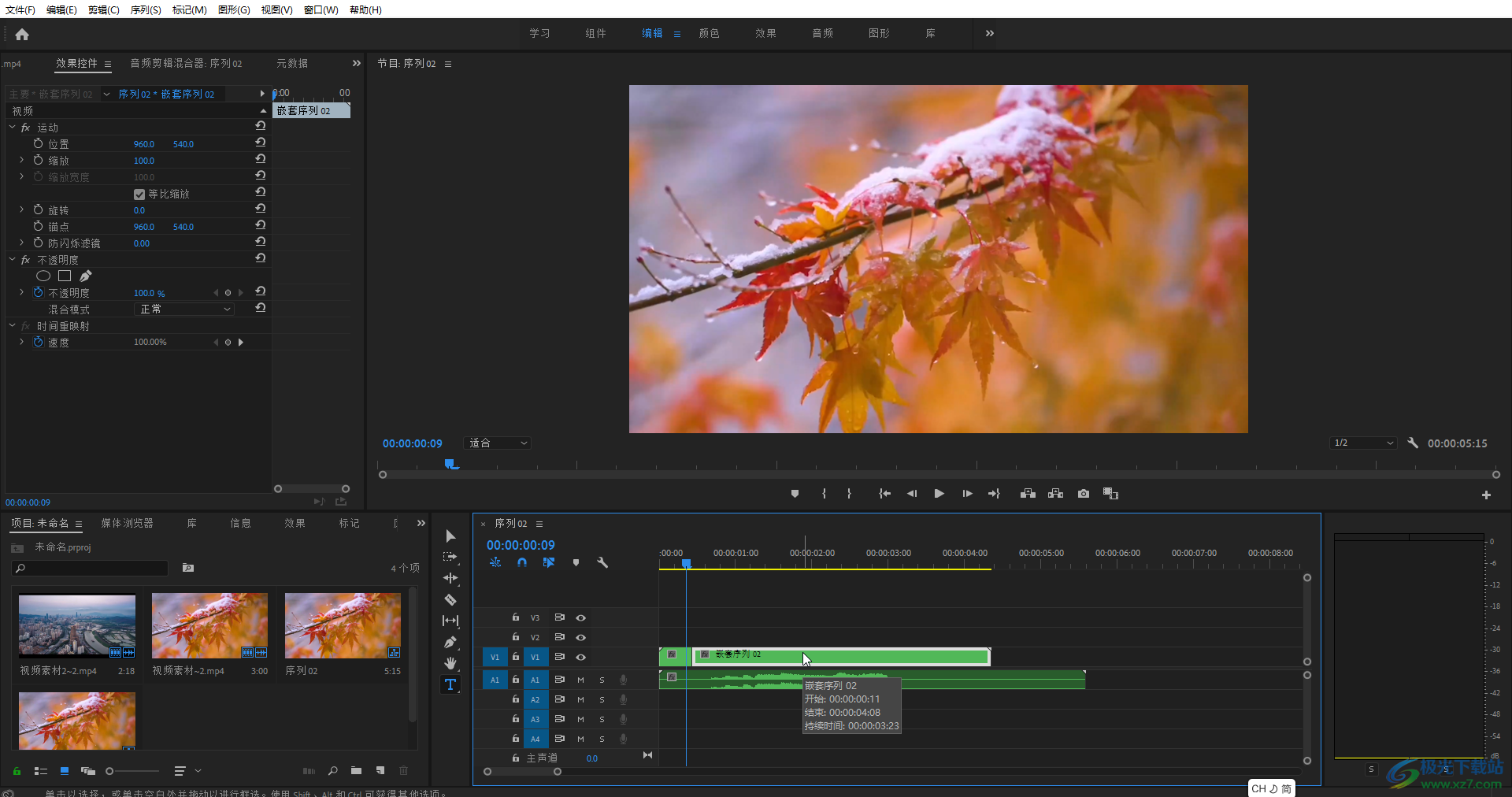Image resolution: width=1512 pixels, height=797 pixels.
Task: Open the button editor plus icon
Action: (1486, 495)
